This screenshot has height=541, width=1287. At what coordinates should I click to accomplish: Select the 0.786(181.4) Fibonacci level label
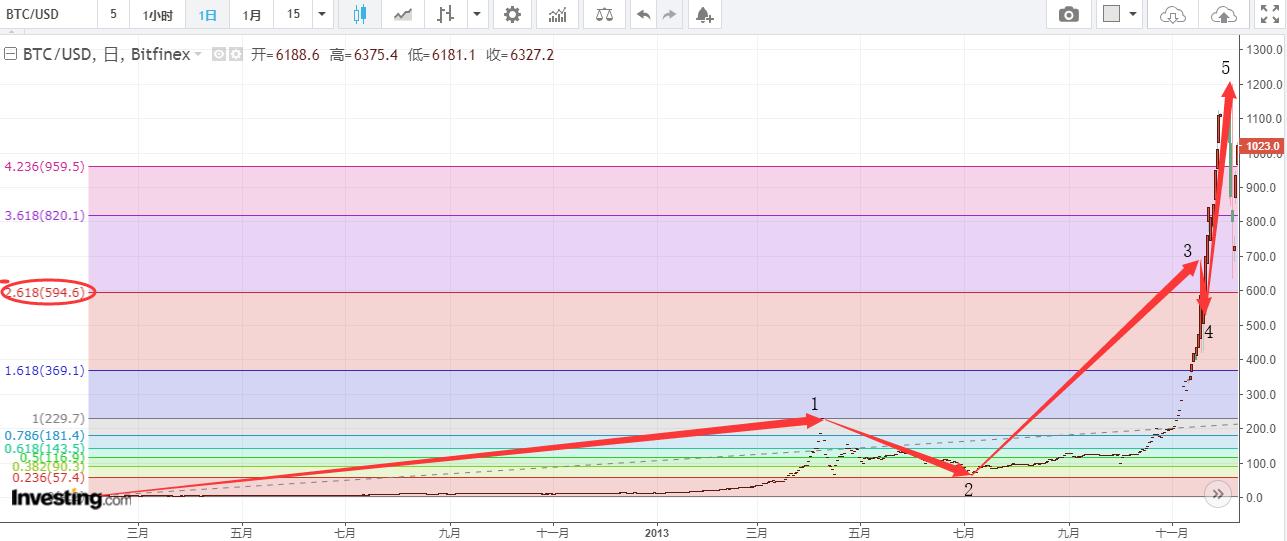pos(45,435)
